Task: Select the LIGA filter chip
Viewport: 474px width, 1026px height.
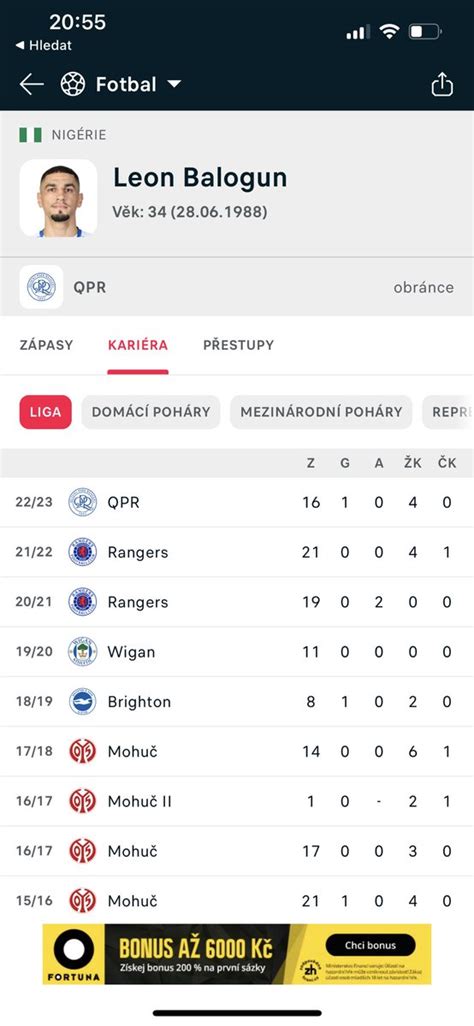Action: [45, 412]
